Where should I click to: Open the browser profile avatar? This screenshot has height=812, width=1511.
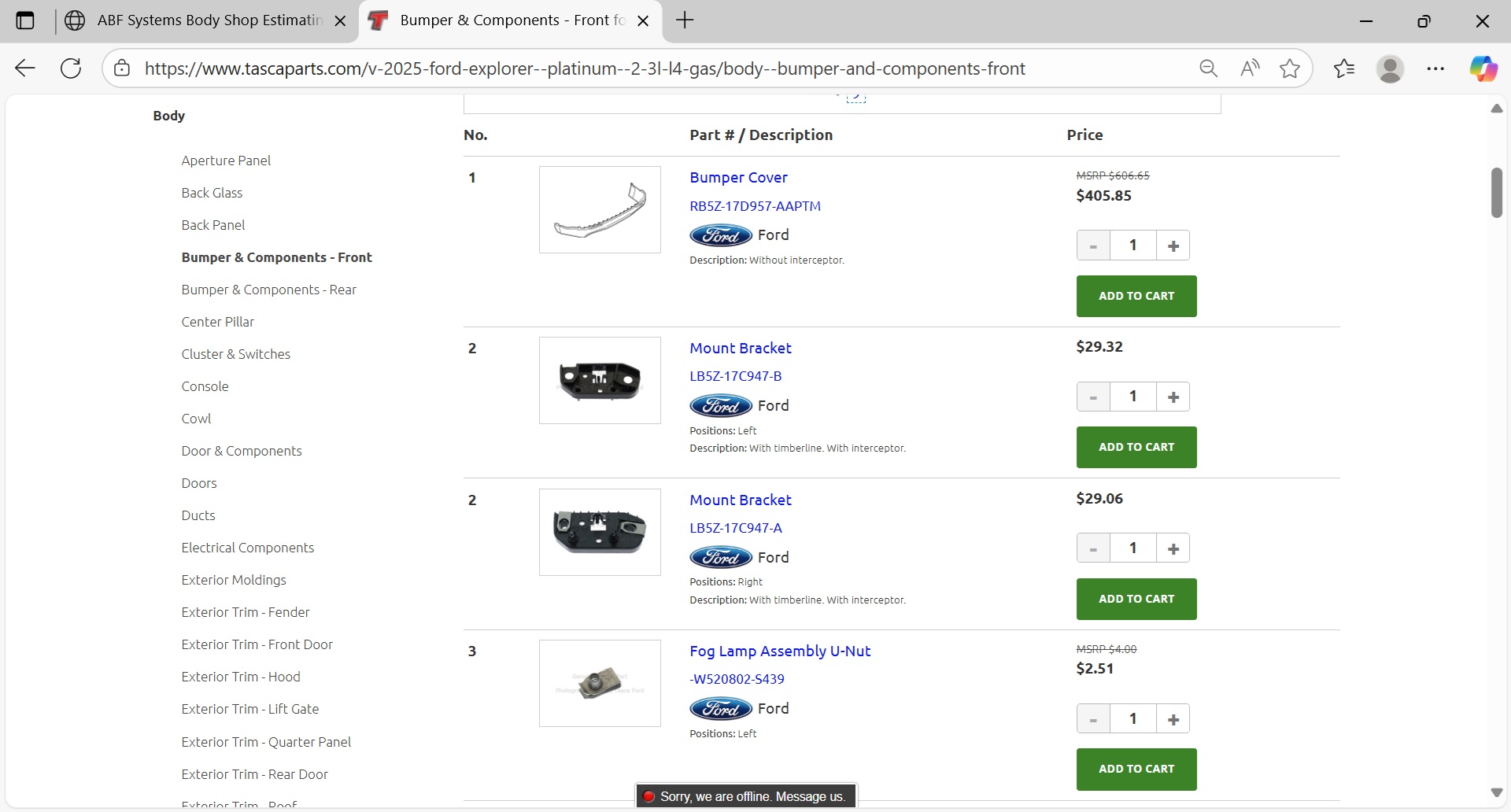click(x=1390, y=68)
